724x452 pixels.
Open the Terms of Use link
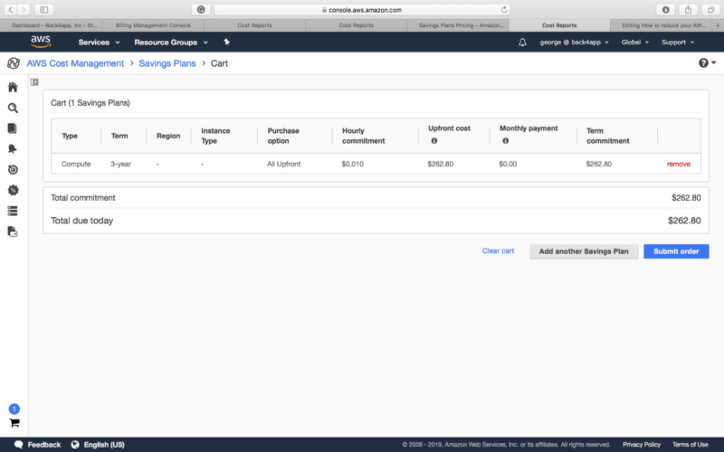pyautogui.click(x=690, y=445)
